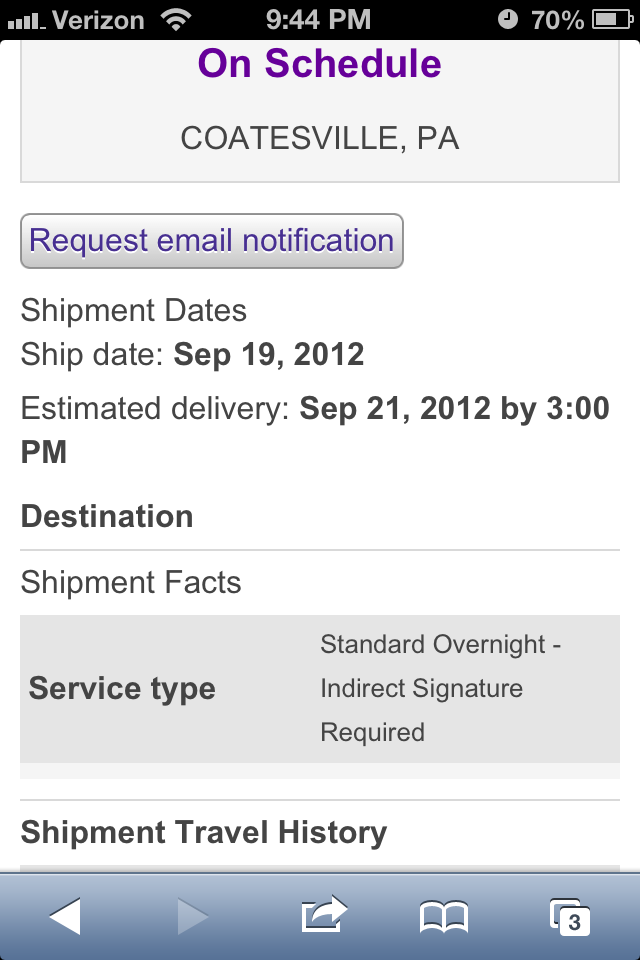Tap the Safari forward arrow
The image size is (640, 960).
click(193, 916)
